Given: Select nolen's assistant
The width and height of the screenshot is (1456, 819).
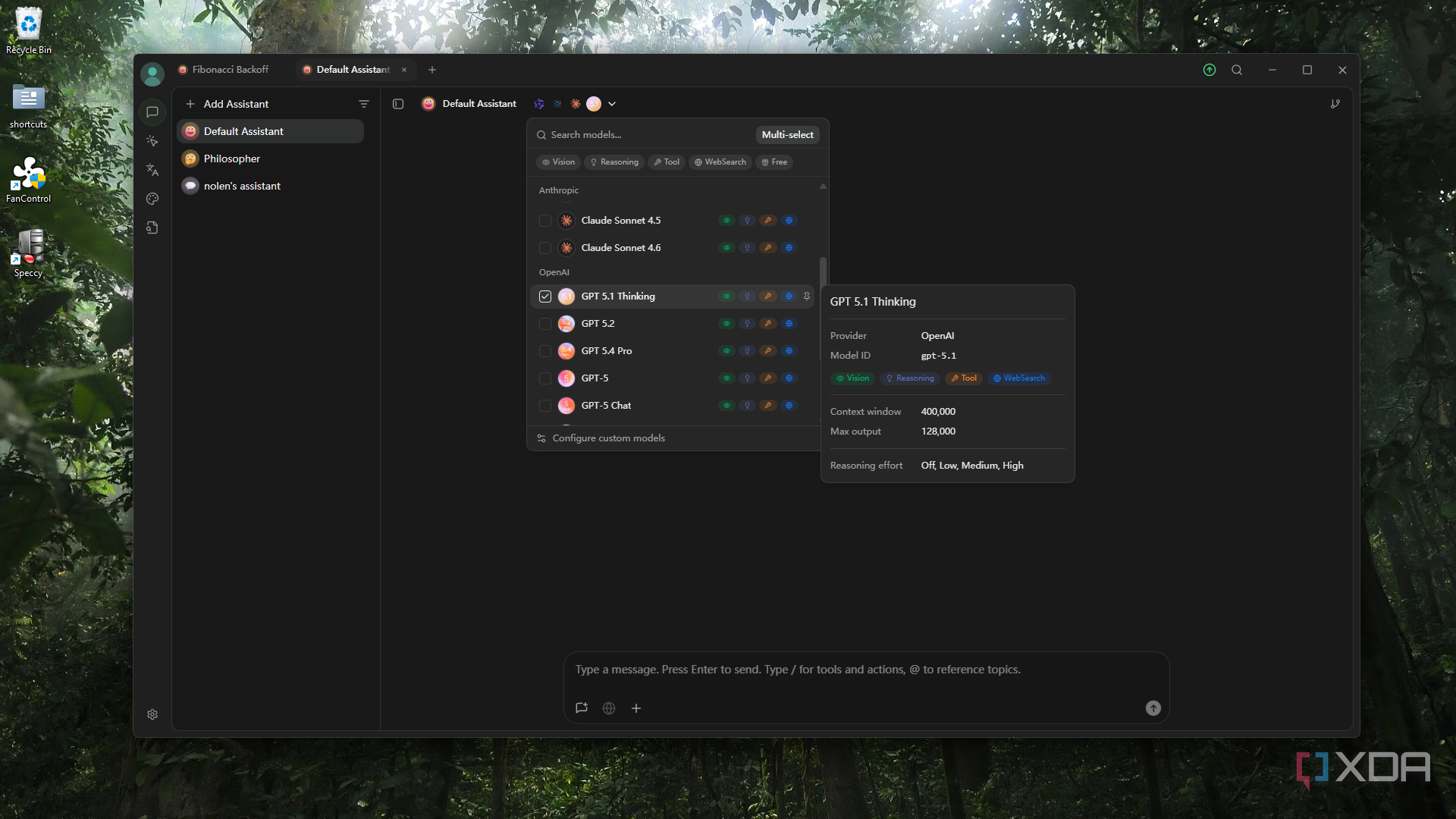Looking at the screenshot, I should tap(271, 186).
